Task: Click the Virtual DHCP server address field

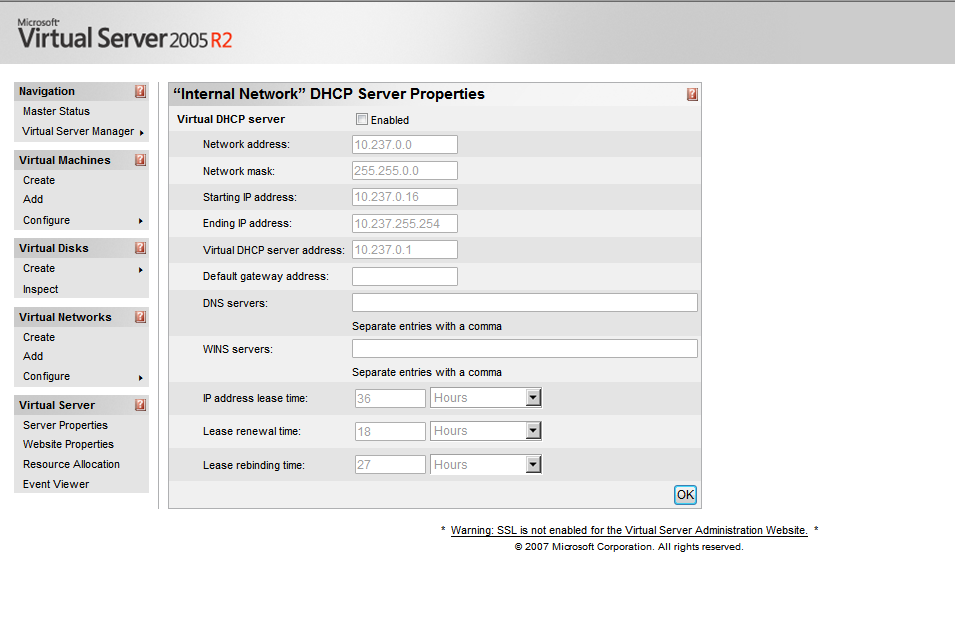Action: 404,250
